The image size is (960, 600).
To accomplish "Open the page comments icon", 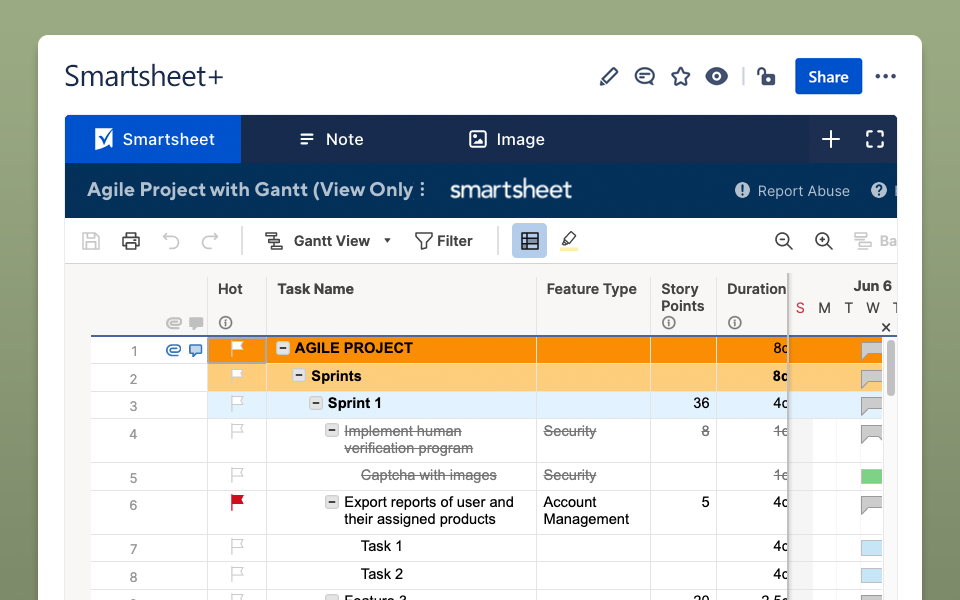I will pos(644,77).
